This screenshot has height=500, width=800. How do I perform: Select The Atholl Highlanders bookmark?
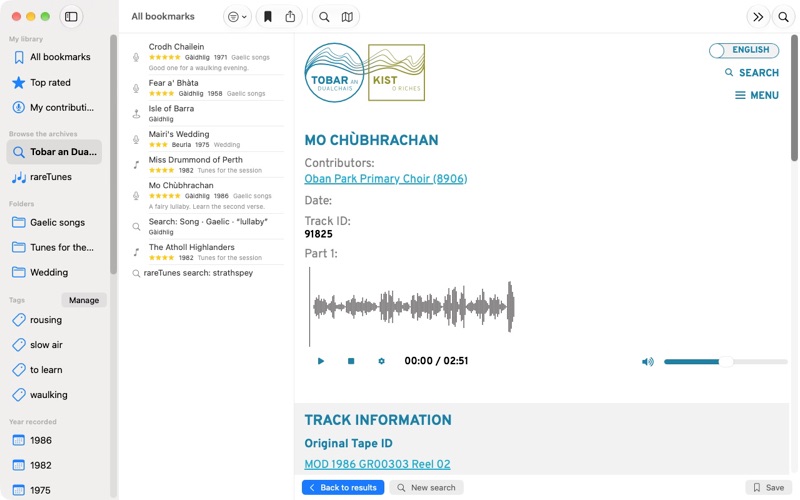pos(208,252)
